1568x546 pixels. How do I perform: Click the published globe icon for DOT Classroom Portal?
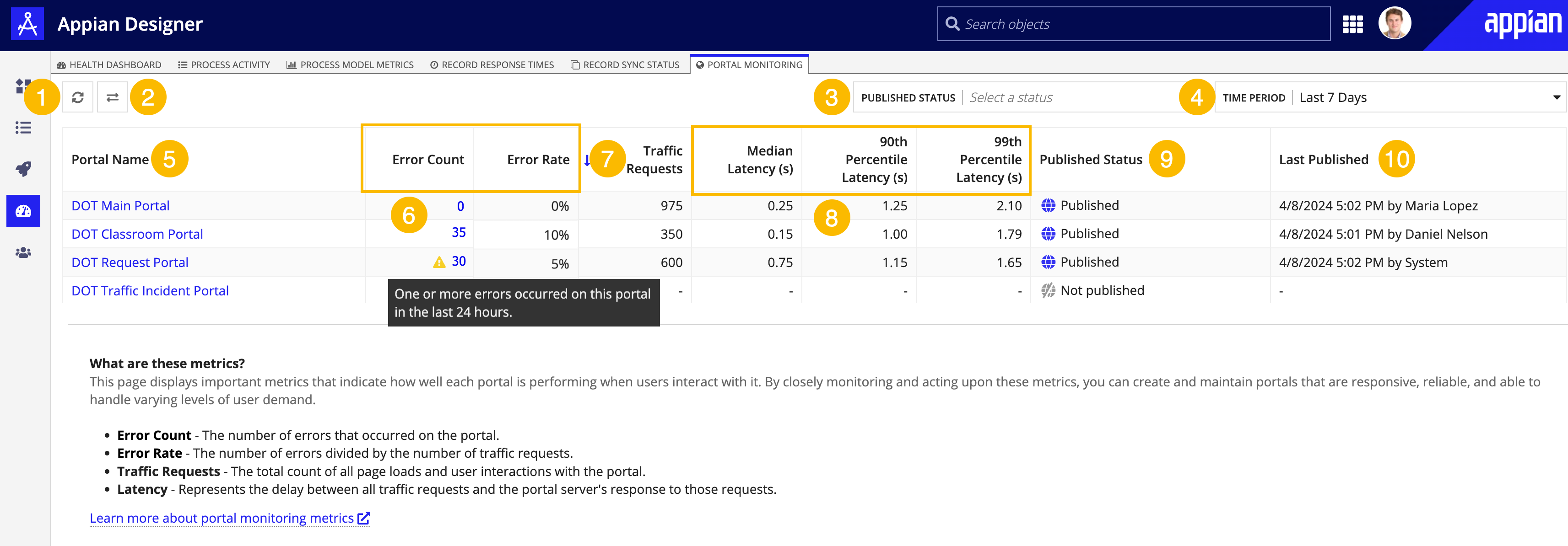click(1048, 234)
